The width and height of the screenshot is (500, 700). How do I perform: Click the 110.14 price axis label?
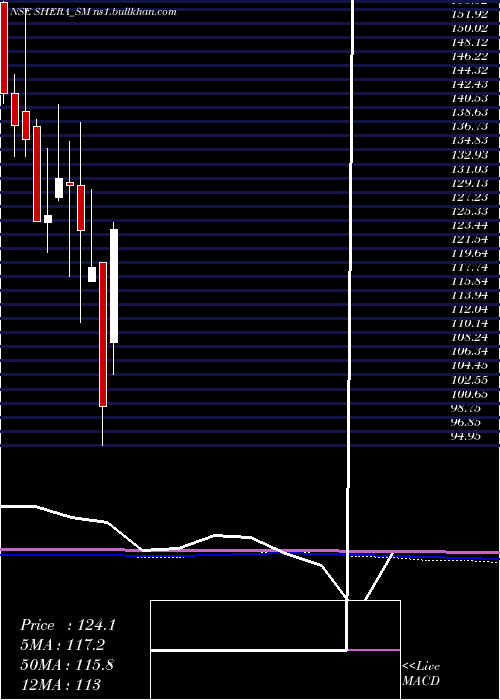click(x=469, y=323)
